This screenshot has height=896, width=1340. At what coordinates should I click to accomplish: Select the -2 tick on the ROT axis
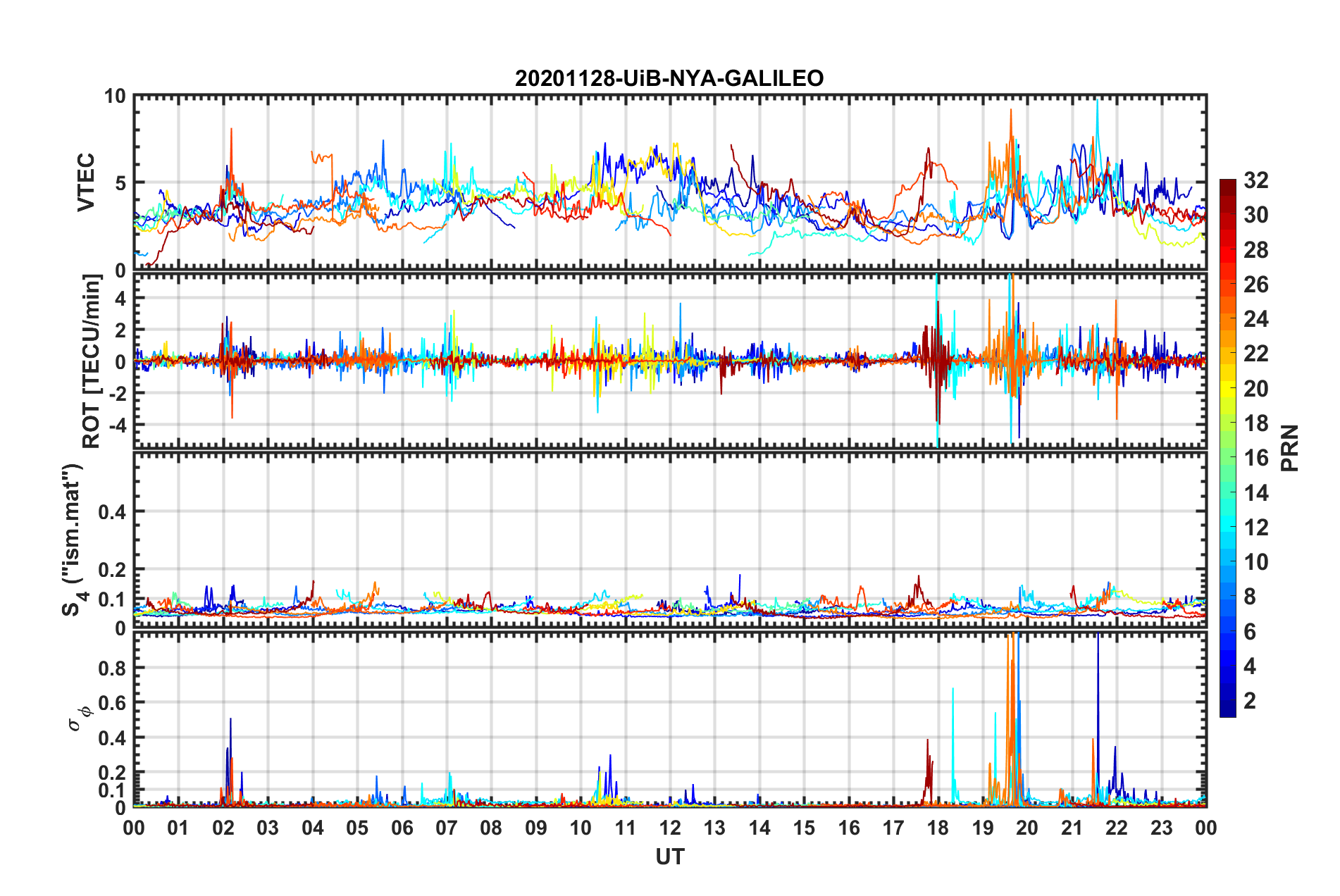[x=117, y=394]
